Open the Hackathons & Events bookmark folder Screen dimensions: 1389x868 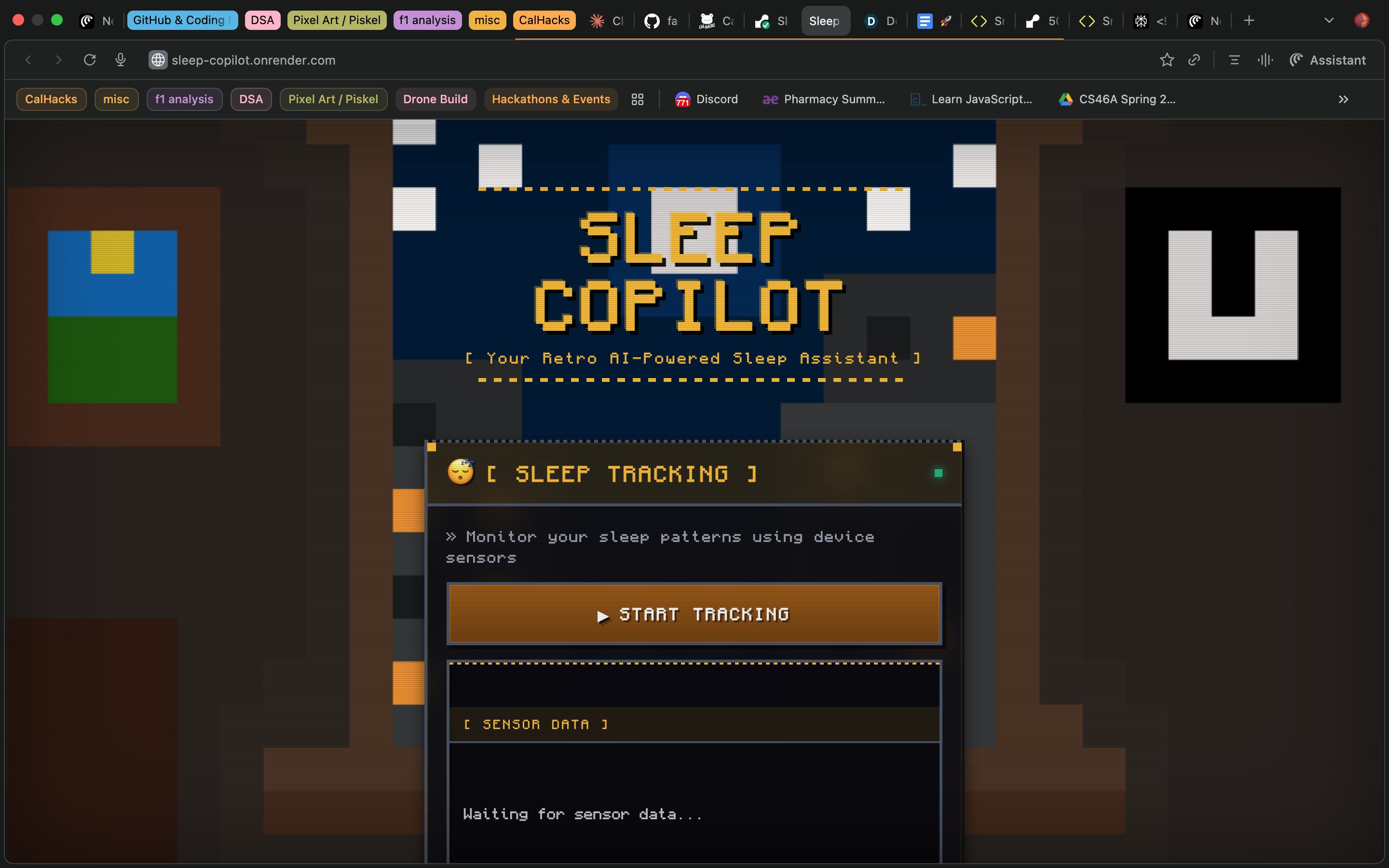(550, 99)
